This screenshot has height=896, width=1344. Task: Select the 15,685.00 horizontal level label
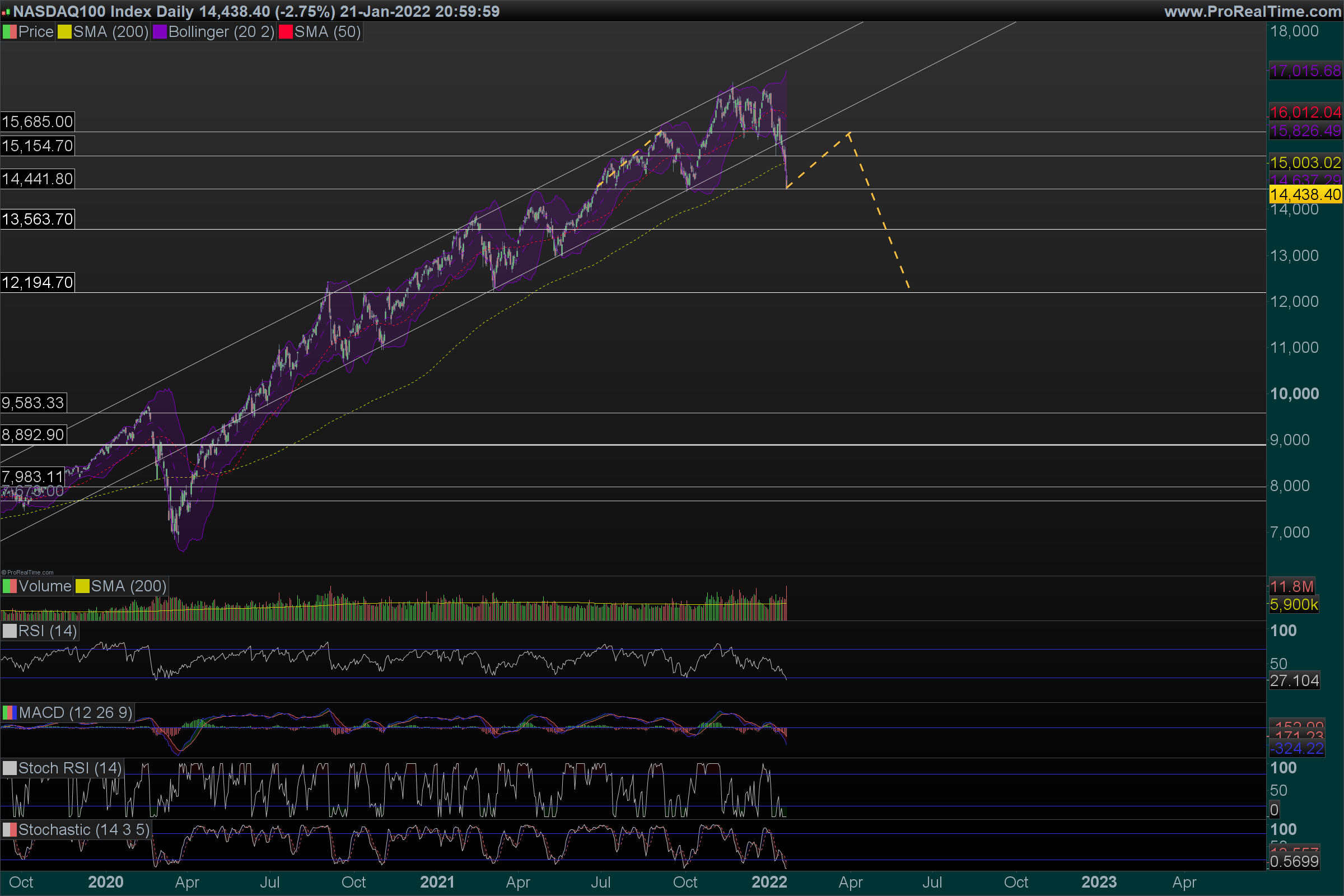click(37, 122)
